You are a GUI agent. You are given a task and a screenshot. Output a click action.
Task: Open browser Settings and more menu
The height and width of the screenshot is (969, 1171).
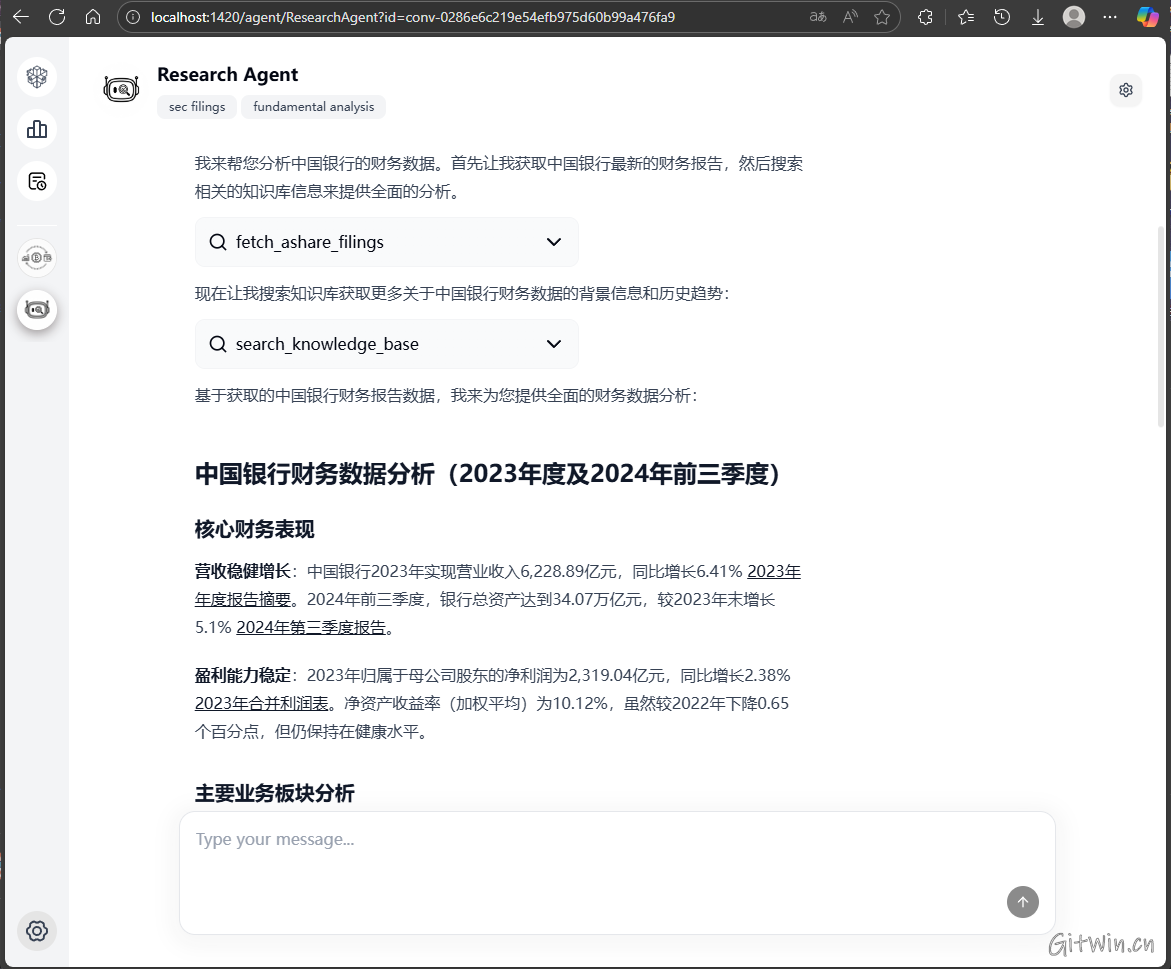[x=1110, y=17]
